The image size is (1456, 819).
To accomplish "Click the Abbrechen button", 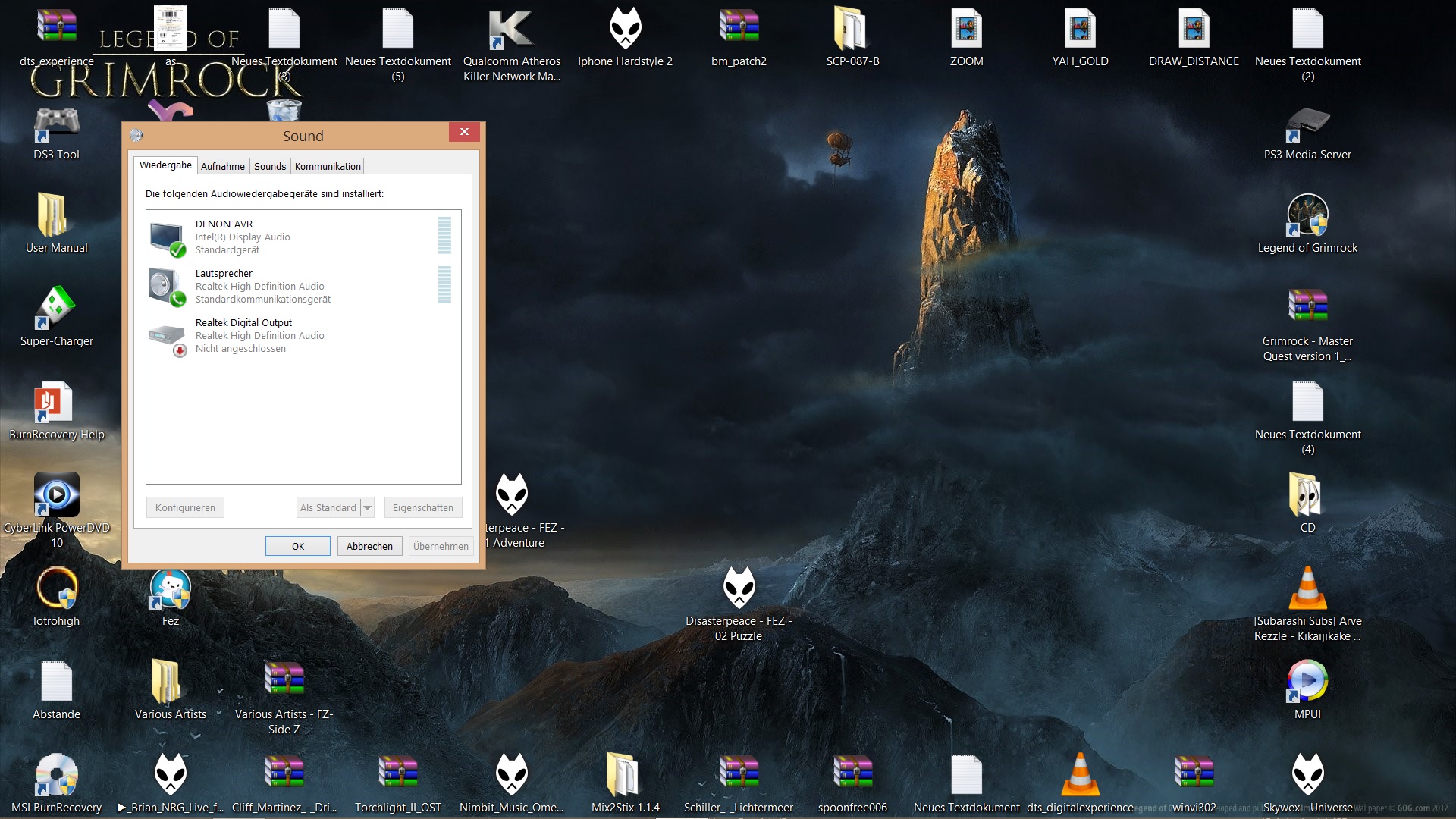I will pos(369,546).
